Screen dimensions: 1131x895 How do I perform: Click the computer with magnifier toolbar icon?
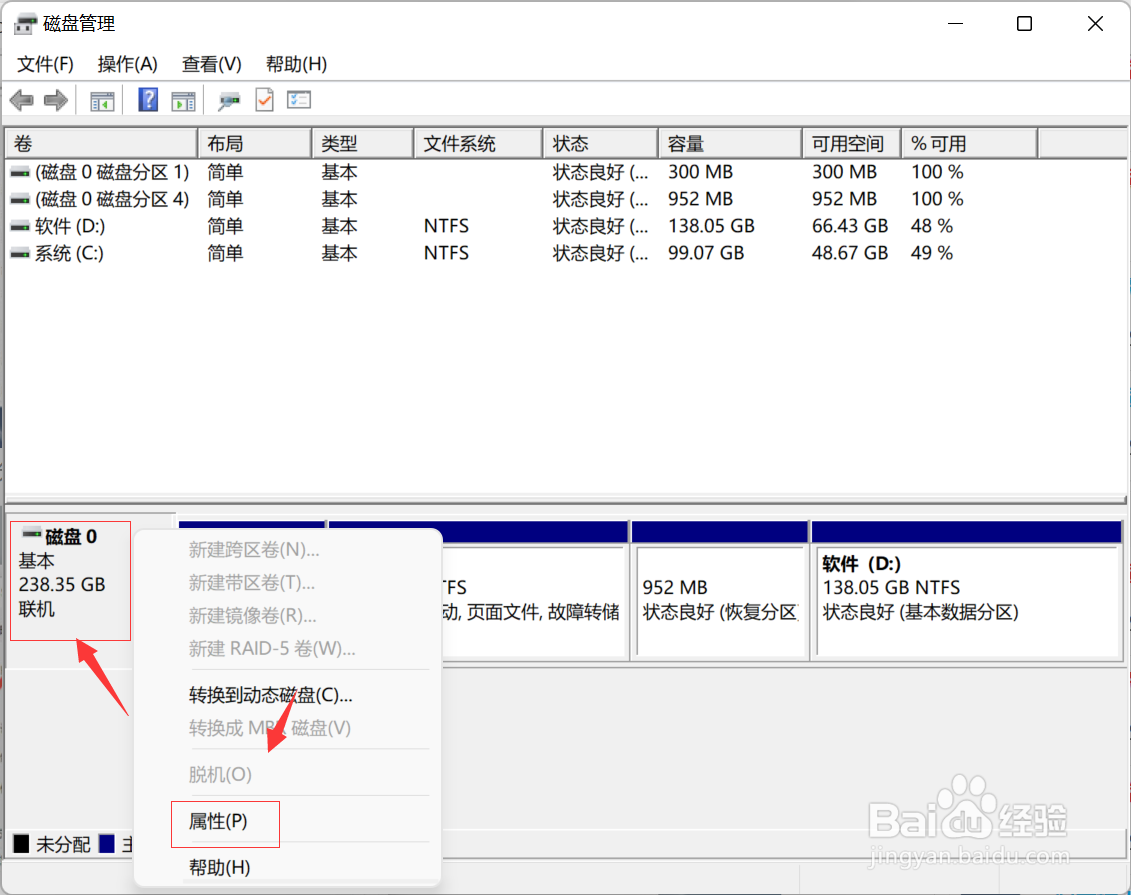228,100
